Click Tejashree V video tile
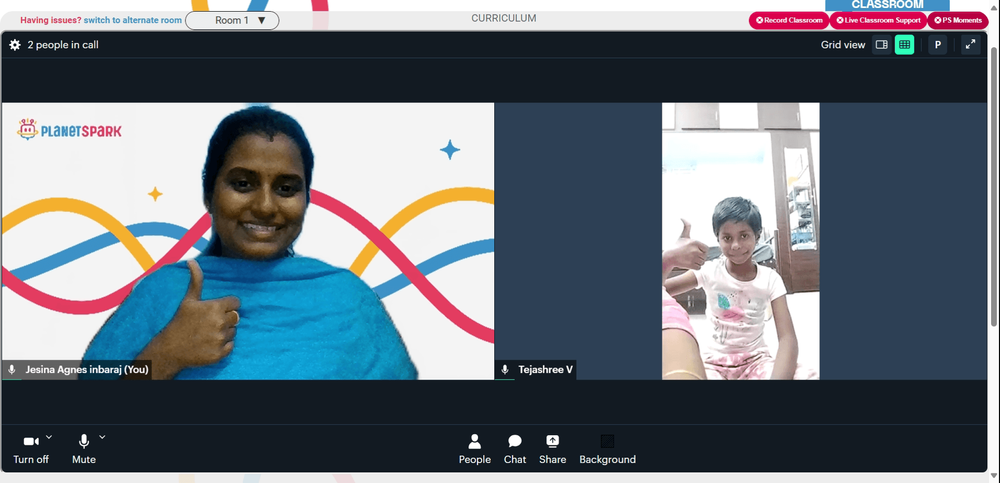The image size is (1000, 483). [740, 241]
